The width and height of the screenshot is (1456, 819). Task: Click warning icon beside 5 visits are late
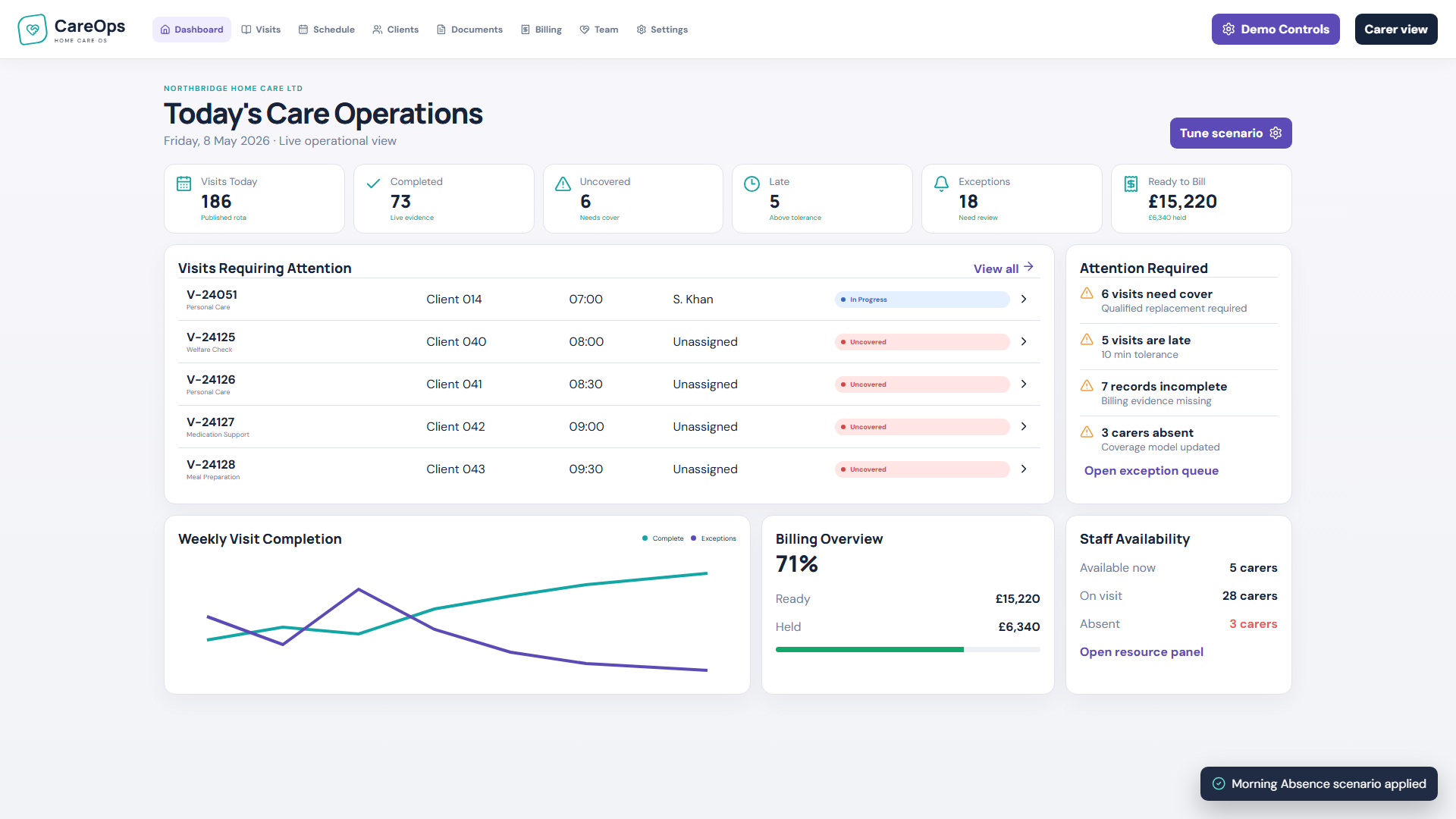1087,340
